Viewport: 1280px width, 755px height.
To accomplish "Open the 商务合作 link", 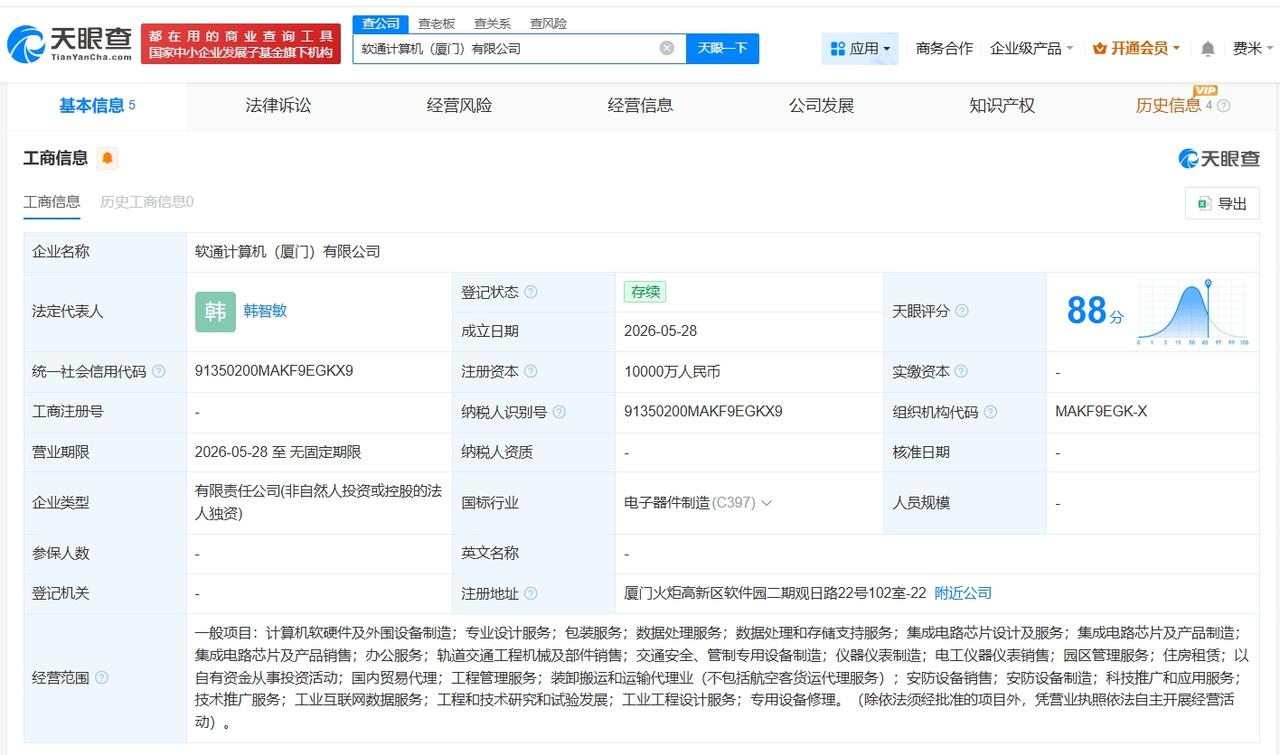I will point(944,48).
